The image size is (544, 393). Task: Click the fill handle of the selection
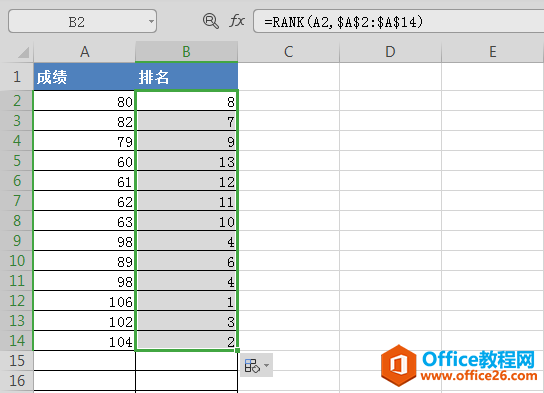[x=238, y=351]
